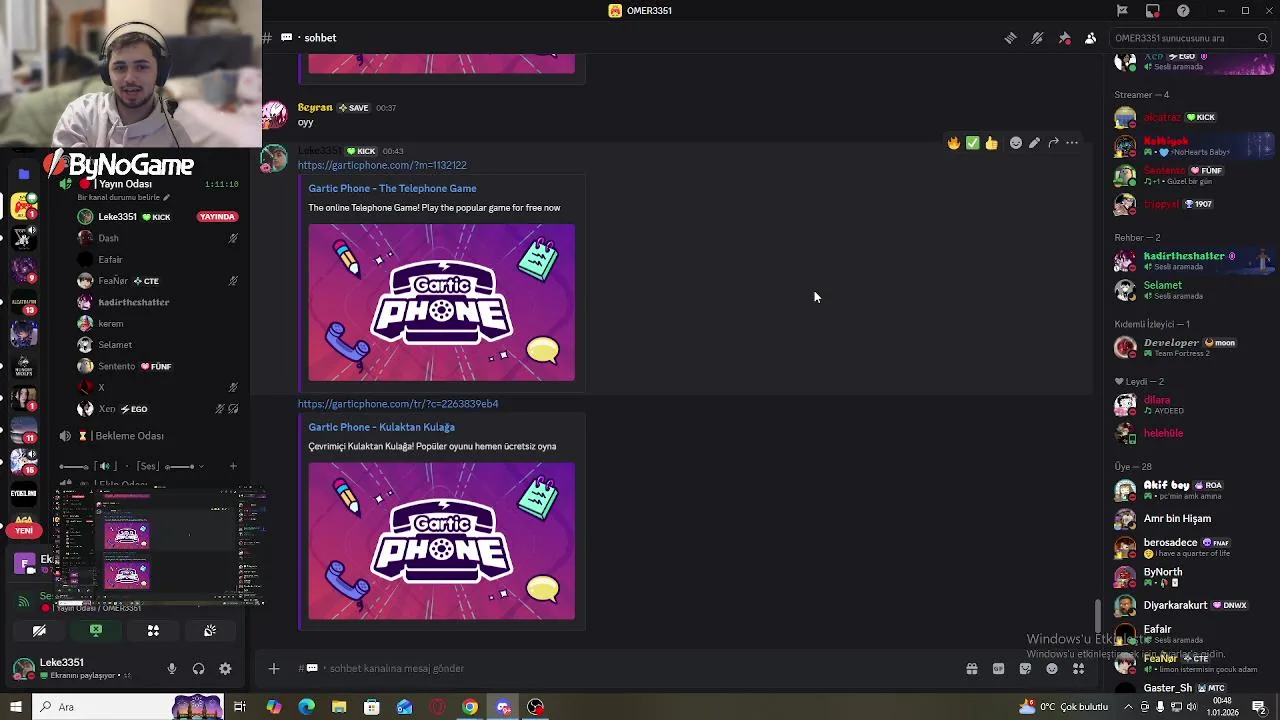Open the sticker picker icon
The image size is (1280, 720).
click(x=1025, y=669)
